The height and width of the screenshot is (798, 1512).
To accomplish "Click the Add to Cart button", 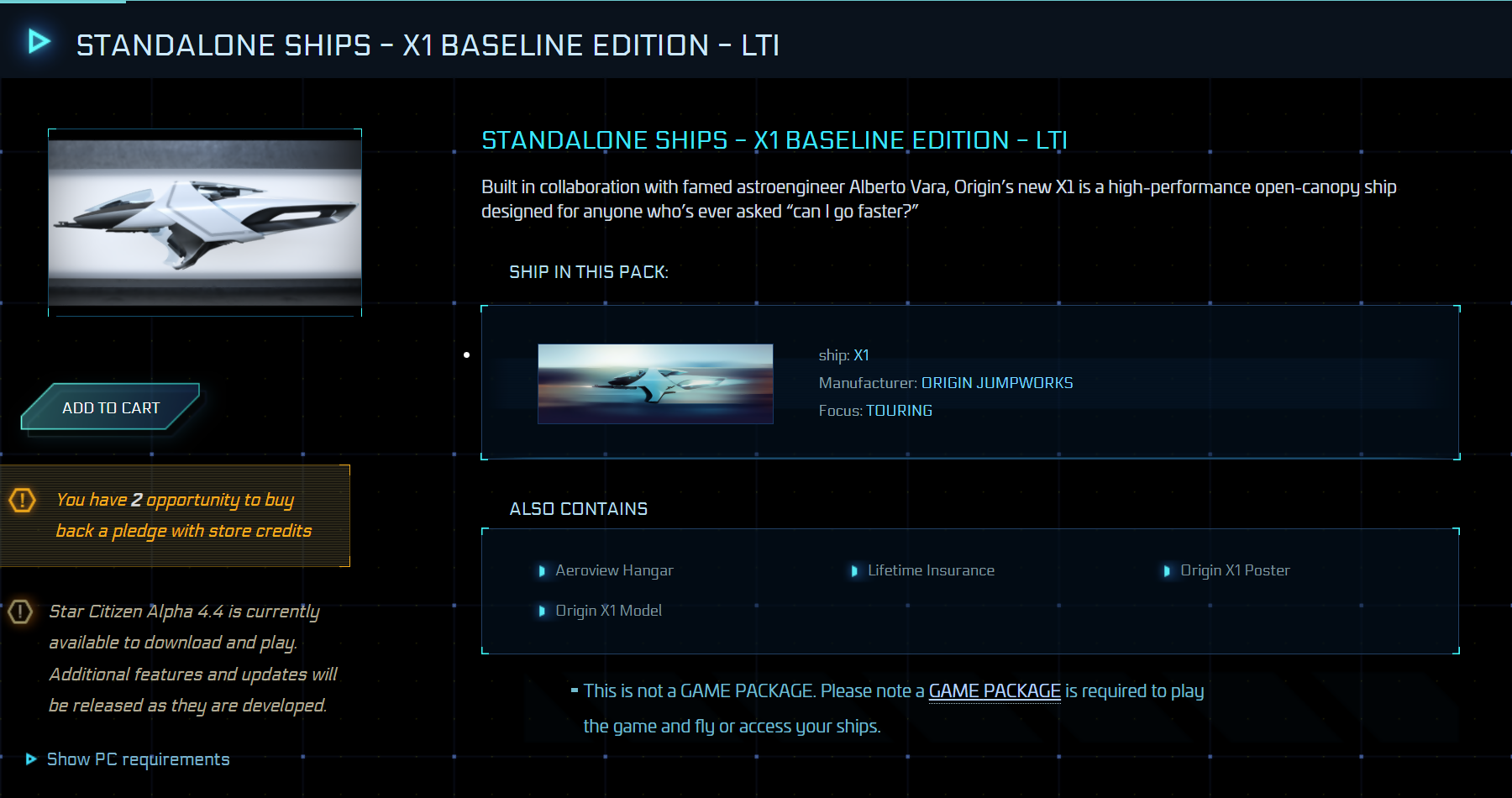I will tap(111, 407).
